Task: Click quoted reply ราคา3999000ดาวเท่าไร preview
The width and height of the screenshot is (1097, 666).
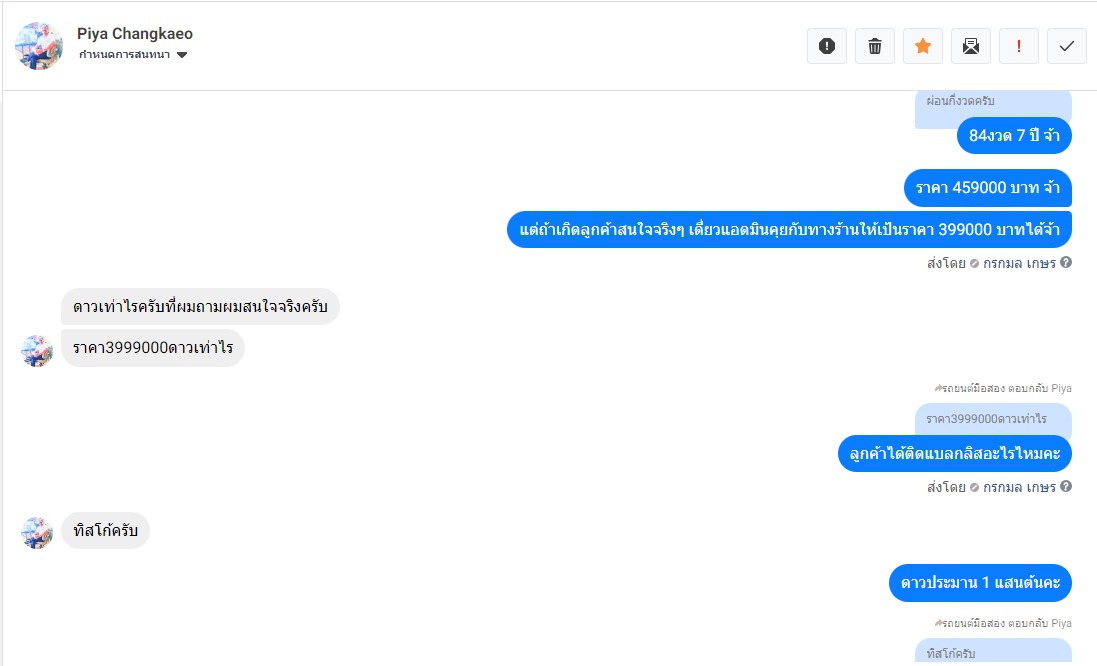Action: pos(992,419)
